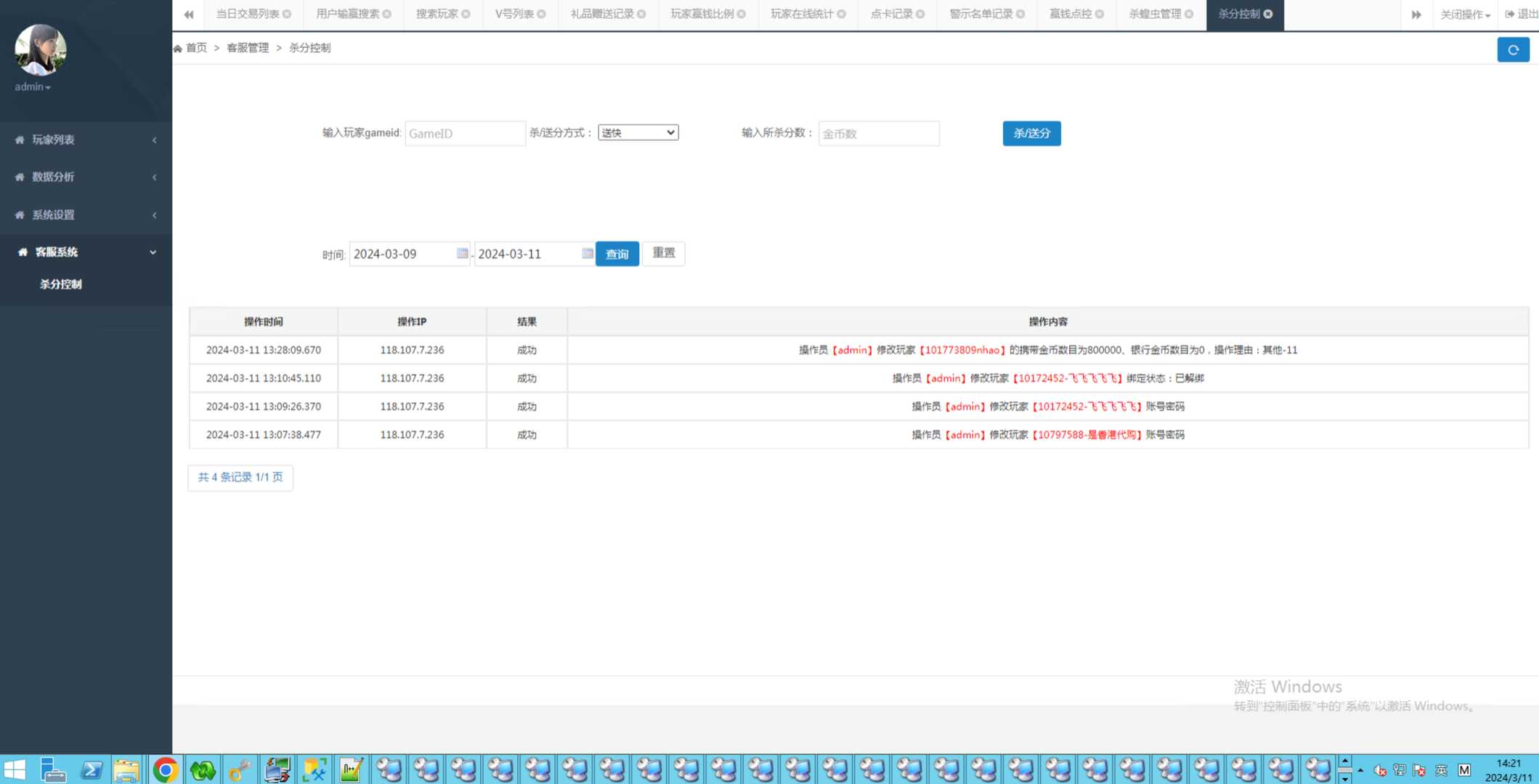This screenshot has height=784, width=1539.
Task: Open the 关闭操作 dropdown menu
Action: coord(1464,15)
